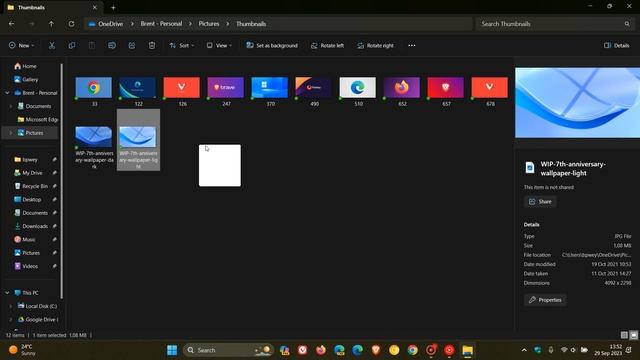640x360 pixels.
Task: Click Thumbnails in the breadcrumb path
Action: (x=251, y=24)
